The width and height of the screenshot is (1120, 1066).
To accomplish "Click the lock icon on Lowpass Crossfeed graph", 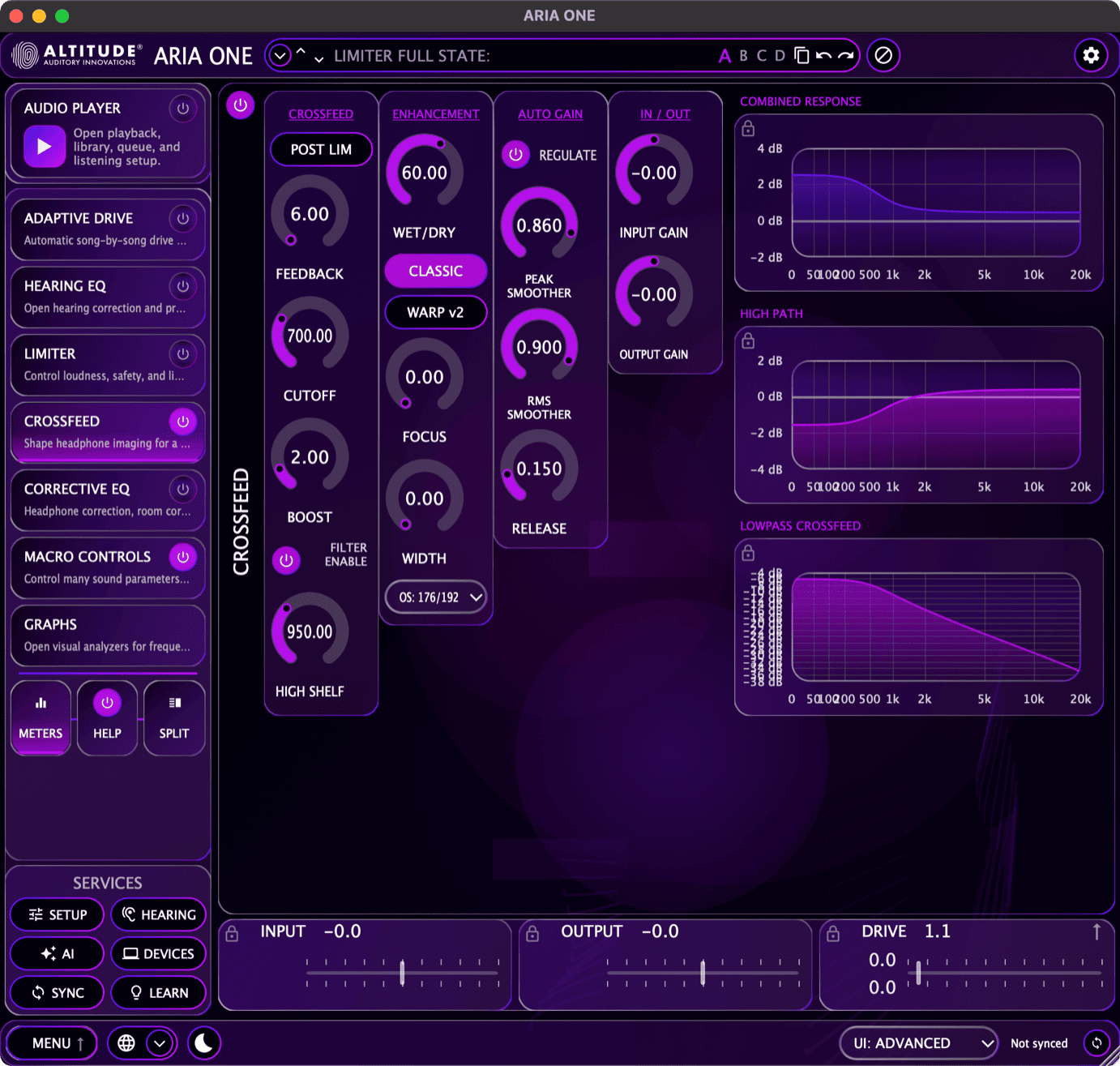I will (x=748, y=553).
